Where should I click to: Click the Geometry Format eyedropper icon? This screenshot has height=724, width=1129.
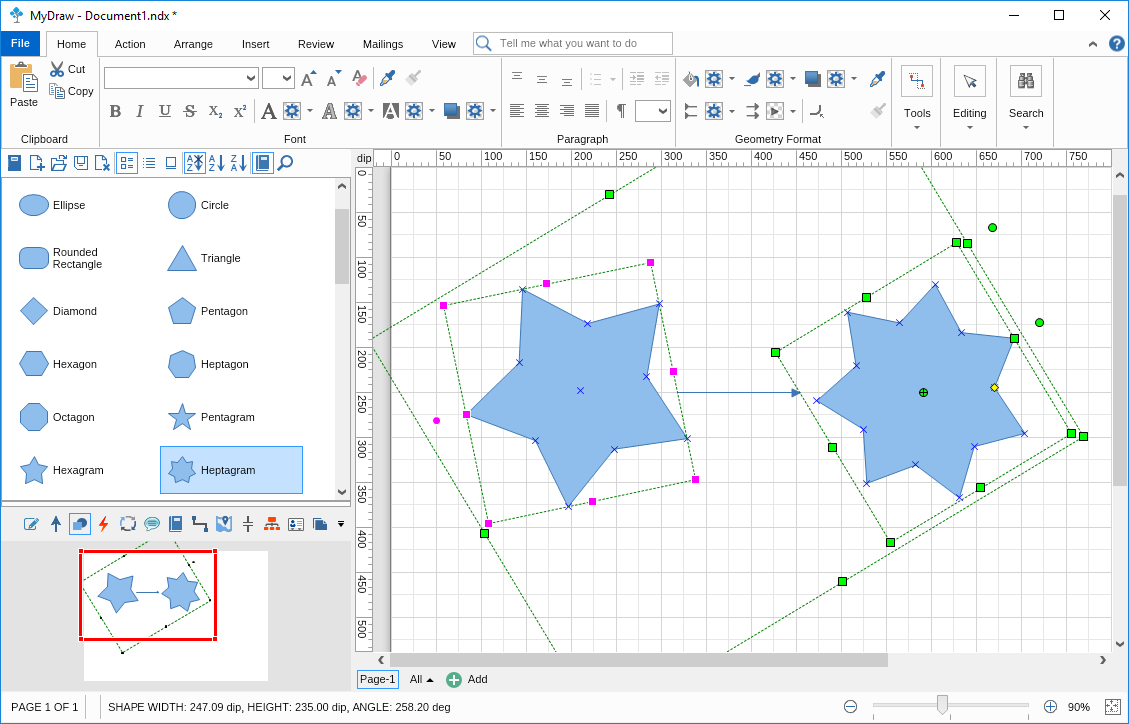(877, 78)
